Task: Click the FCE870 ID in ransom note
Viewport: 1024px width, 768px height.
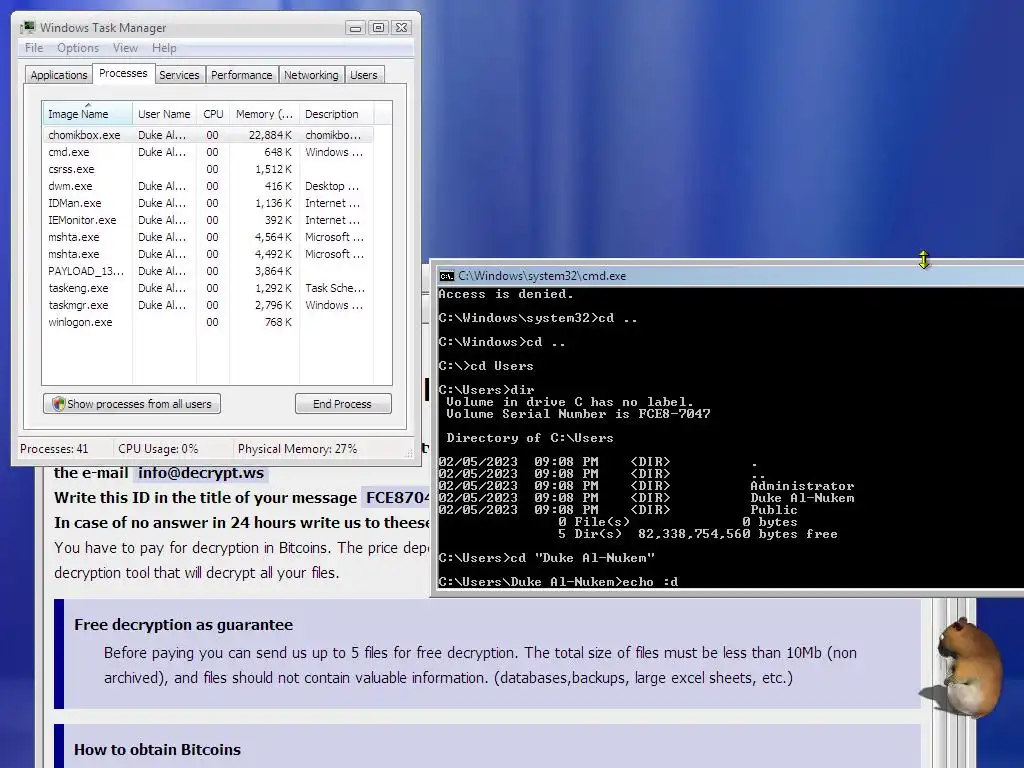Action: coord(397,498)
